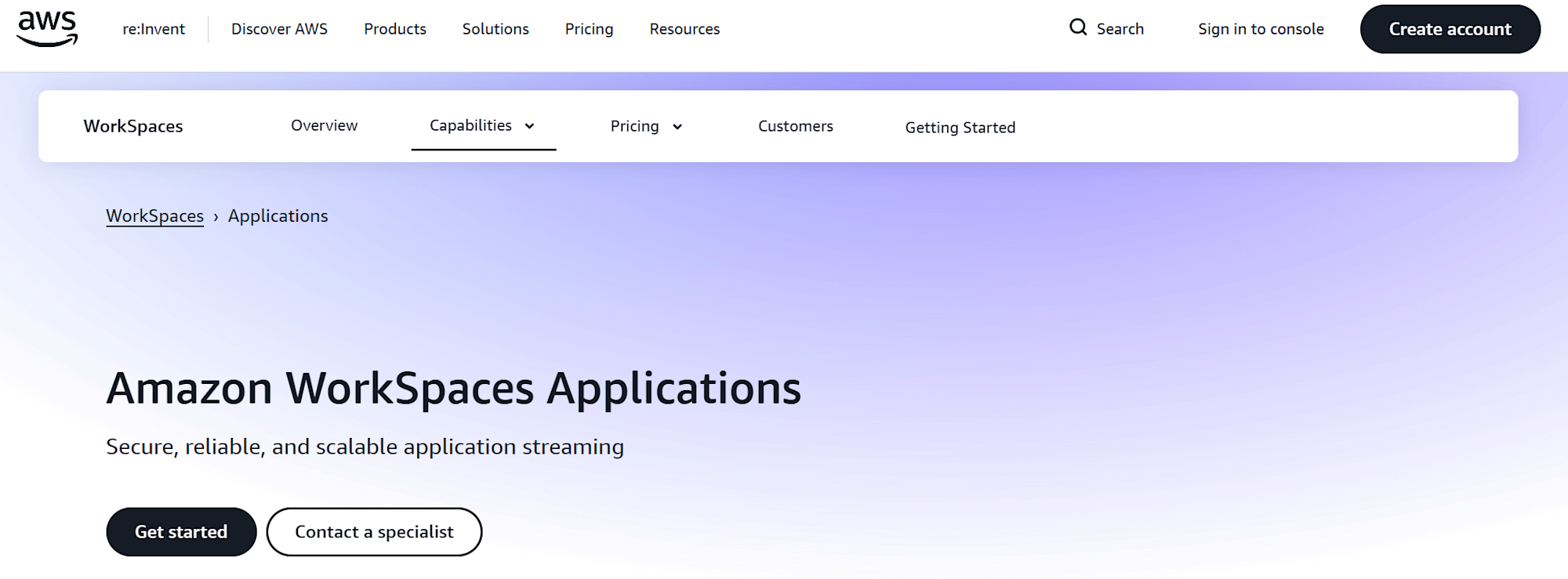This screenshot has height=579, width=1568.
Task: Select the Capabilities tab label
Action: click(x=470, y=125)
